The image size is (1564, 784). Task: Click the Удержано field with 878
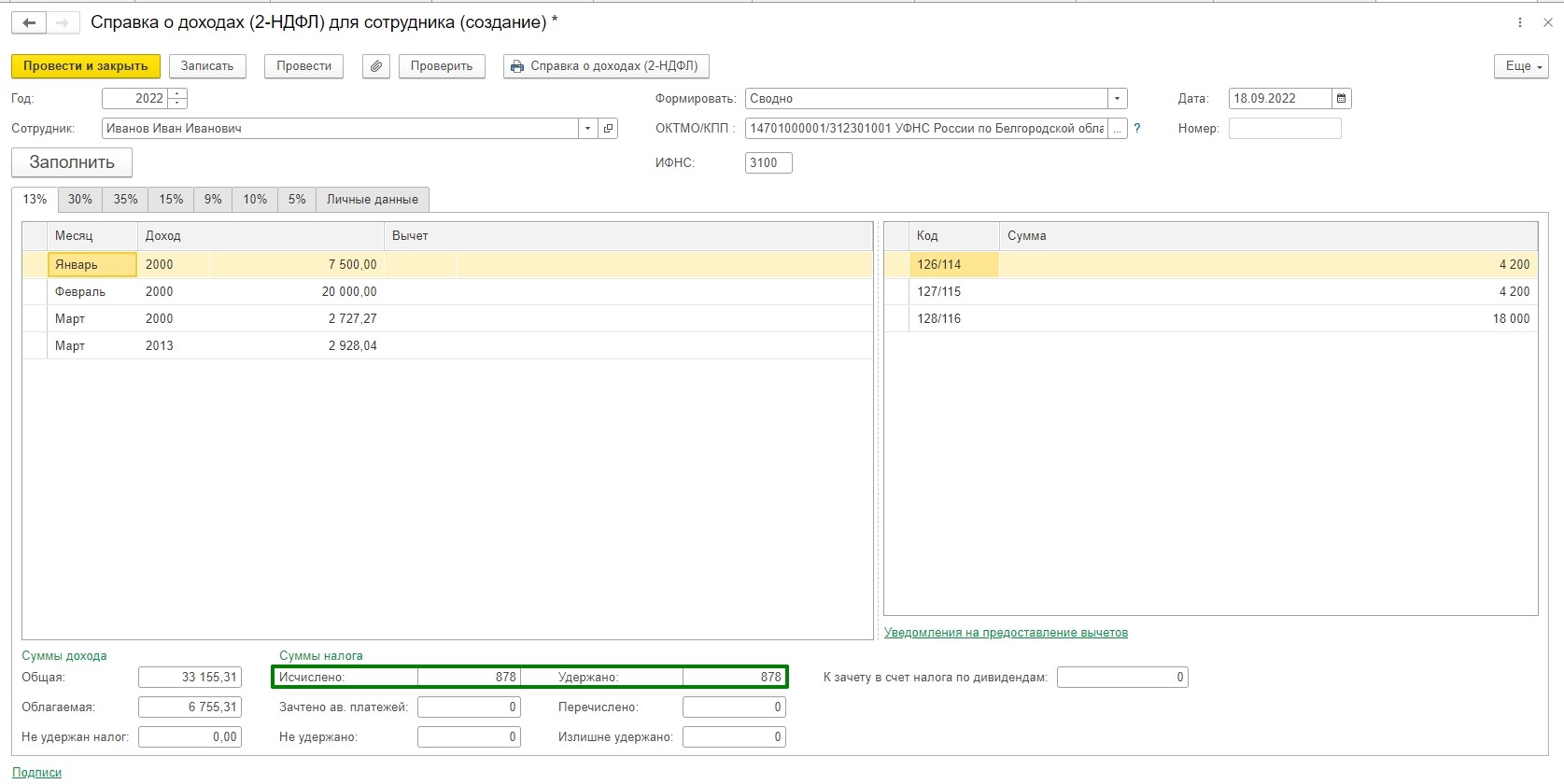pos(734,678)
